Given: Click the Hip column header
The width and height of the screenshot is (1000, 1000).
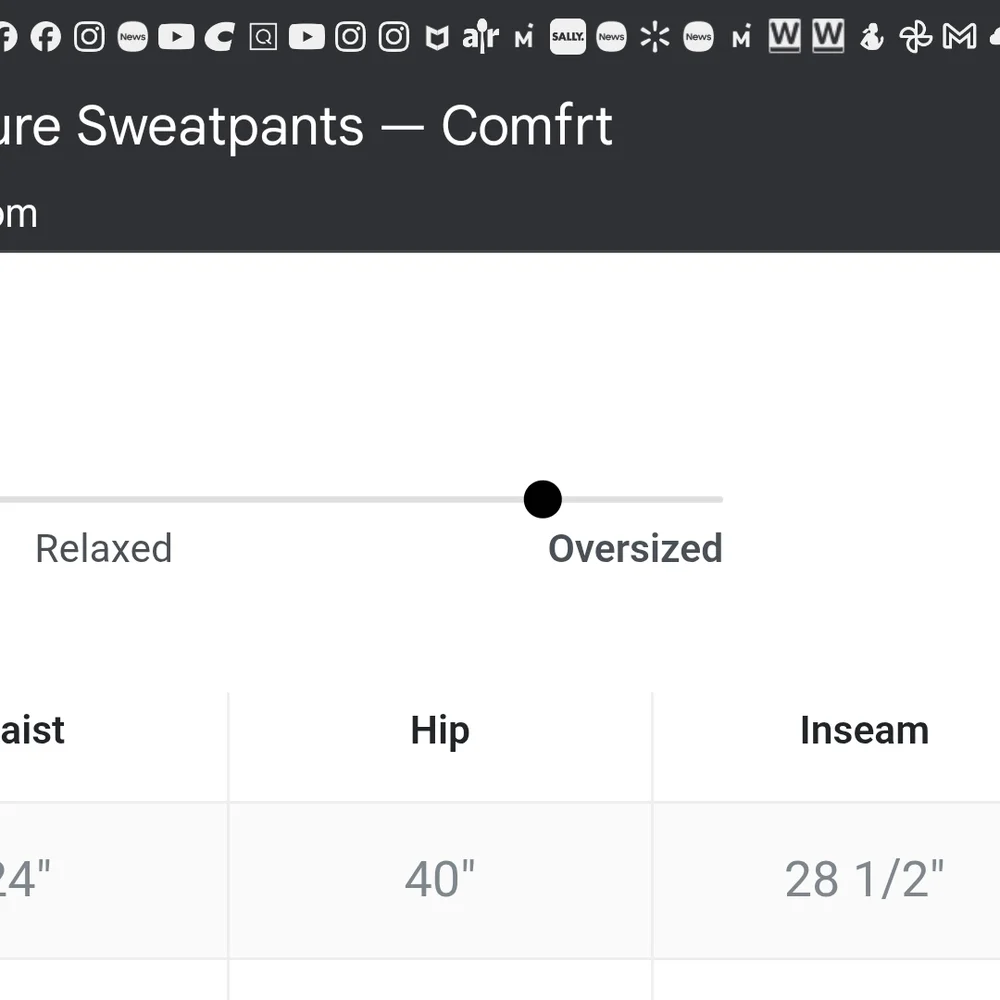Looking at the screenshot, I should (440, 731).
